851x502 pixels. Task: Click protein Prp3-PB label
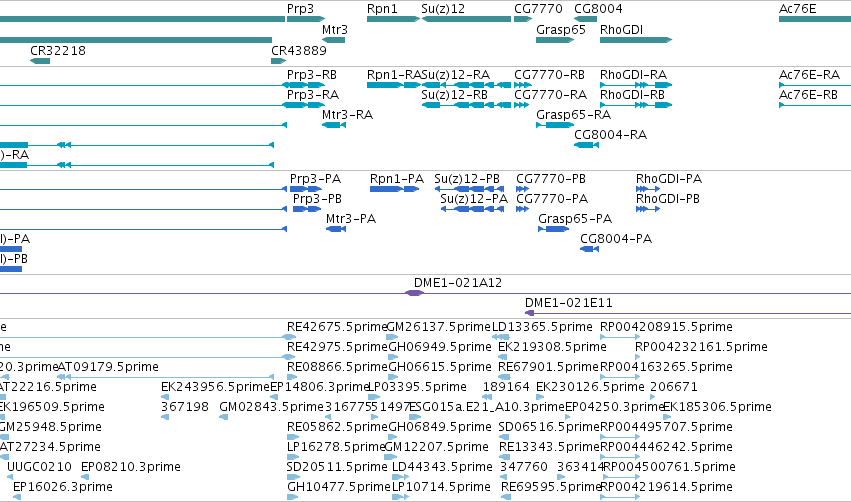(317, 199)
